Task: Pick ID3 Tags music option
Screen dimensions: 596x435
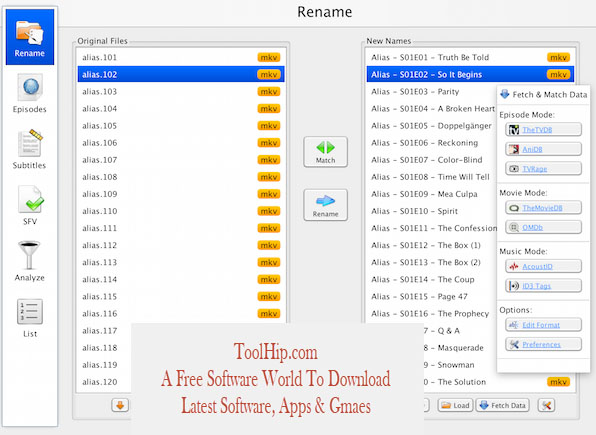Action: (x=543, y=286)
